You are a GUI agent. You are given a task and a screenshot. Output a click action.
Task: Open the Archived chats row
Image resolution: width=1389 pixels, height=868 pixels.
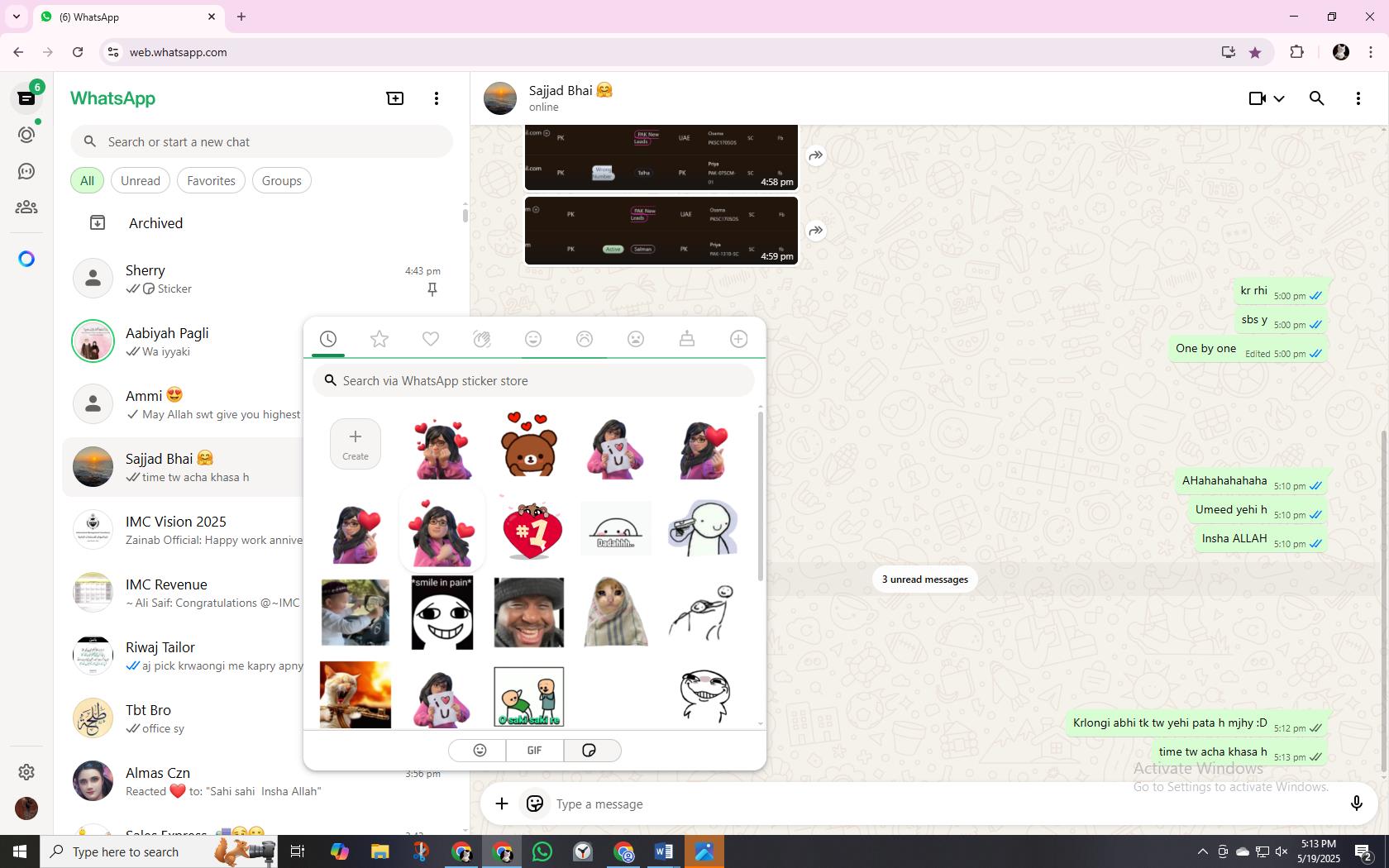261,223
